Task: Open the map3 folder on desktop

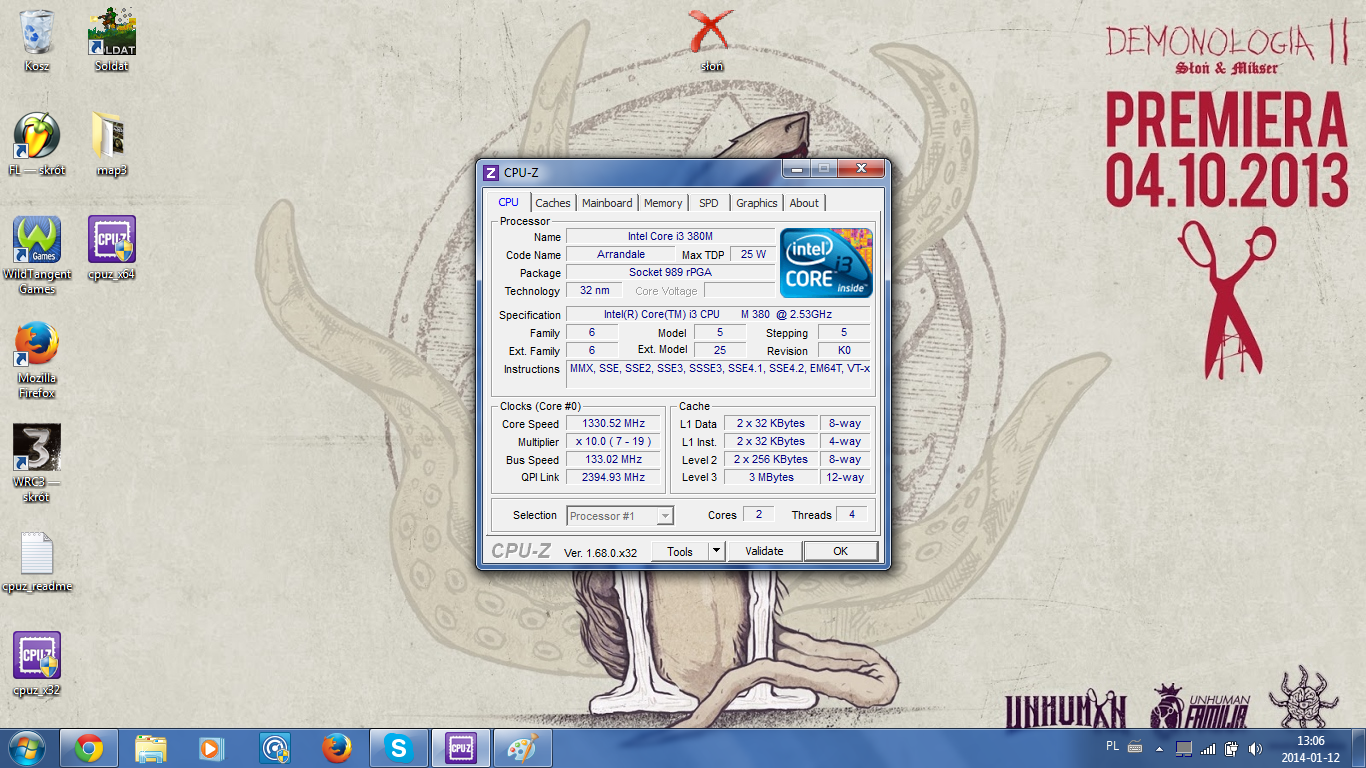Action: (x=110, y=137)
